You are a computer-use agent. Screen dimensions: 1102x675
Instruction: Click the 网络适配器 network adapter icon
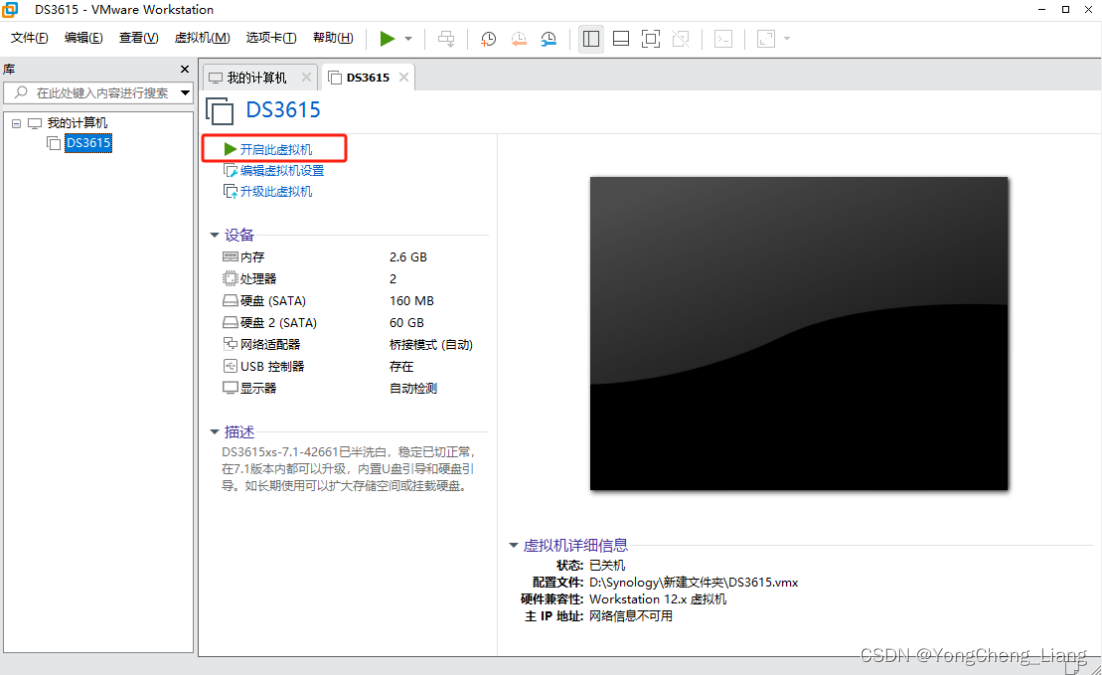click(x=231, y=344)
